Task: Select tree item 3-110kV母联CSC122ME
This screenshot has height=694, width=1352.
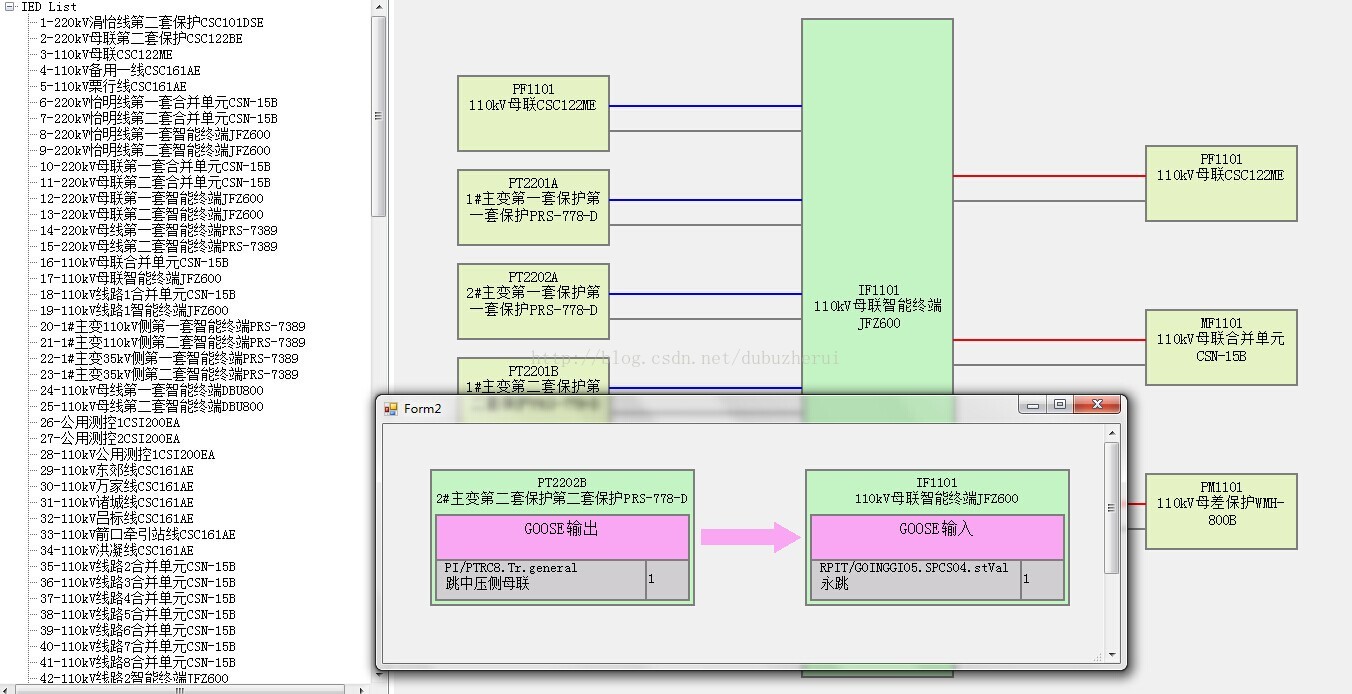Action: (106, 54)
